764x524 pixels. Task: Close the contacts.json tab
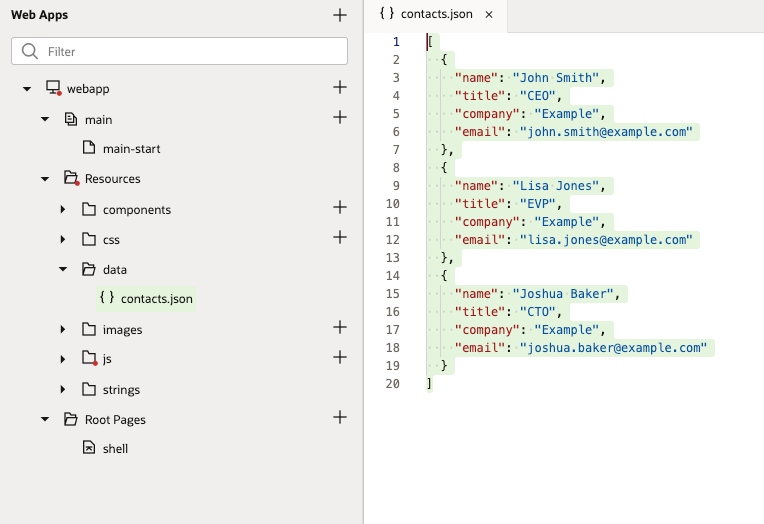pos(489,15)
